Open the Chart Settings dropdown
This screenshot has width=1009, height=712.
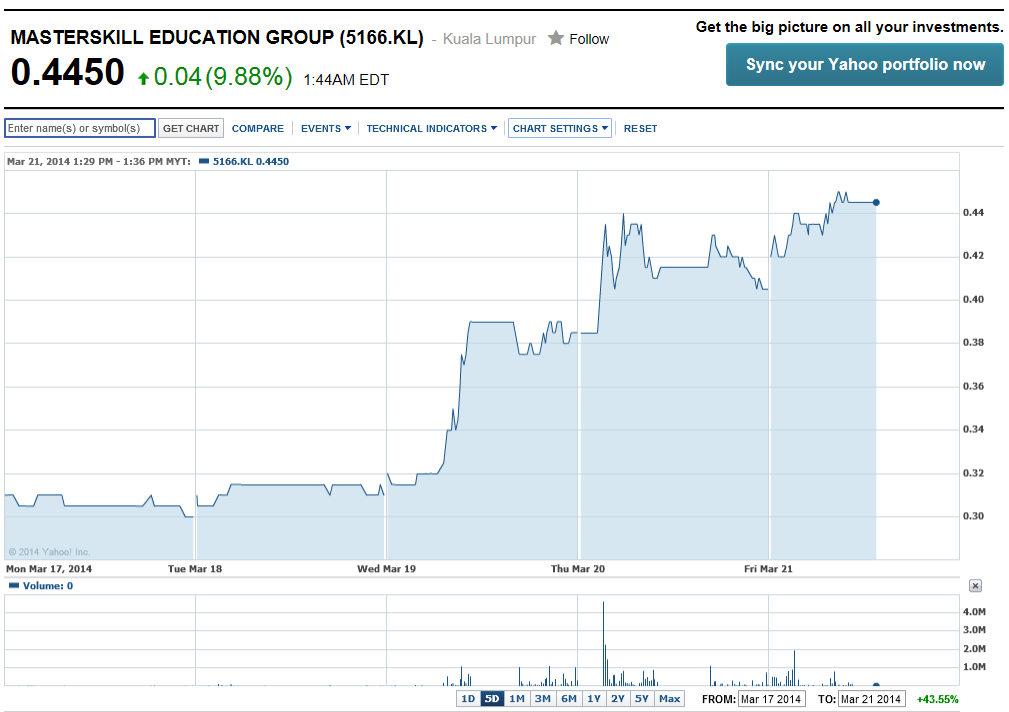click(x=560, y=128)
